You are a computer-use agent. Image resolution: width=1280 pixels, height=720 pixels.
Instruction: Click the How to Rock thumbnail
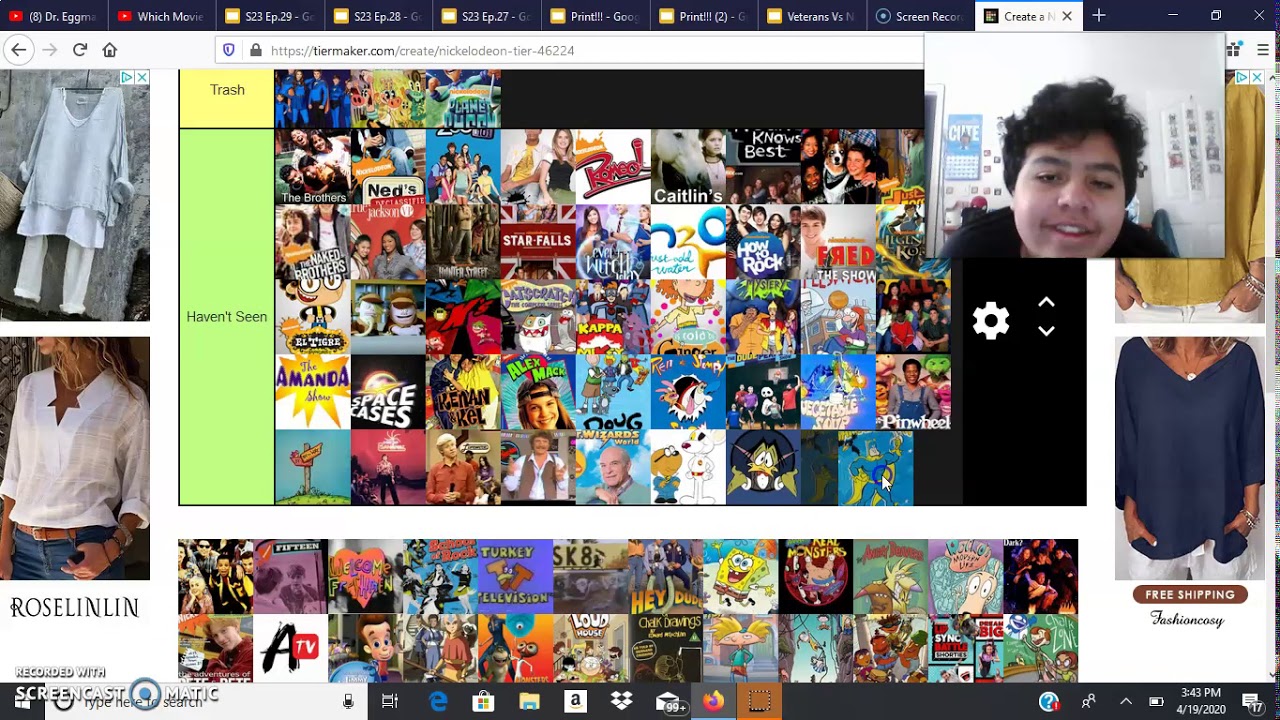point(763,242)
